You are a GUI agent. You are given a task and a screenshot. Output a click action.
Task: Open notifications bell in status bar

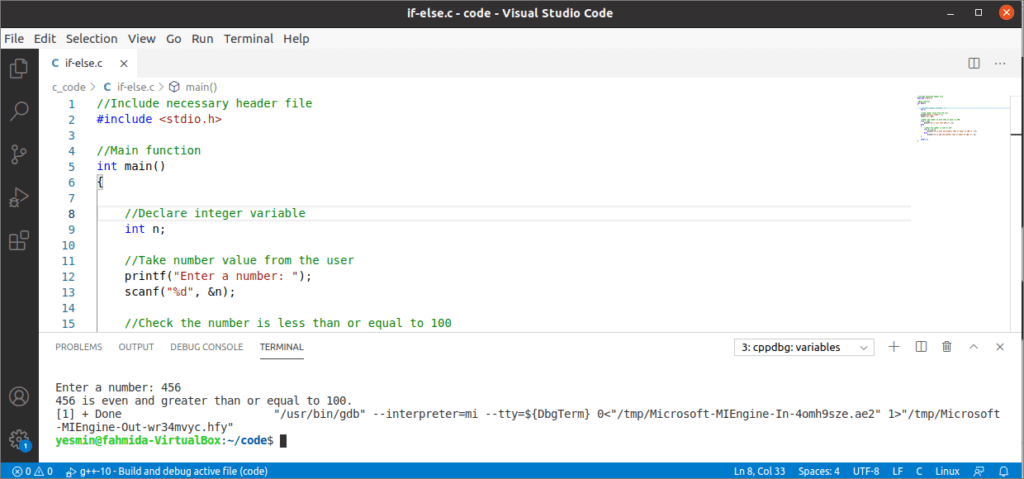tap(1004, 471)
